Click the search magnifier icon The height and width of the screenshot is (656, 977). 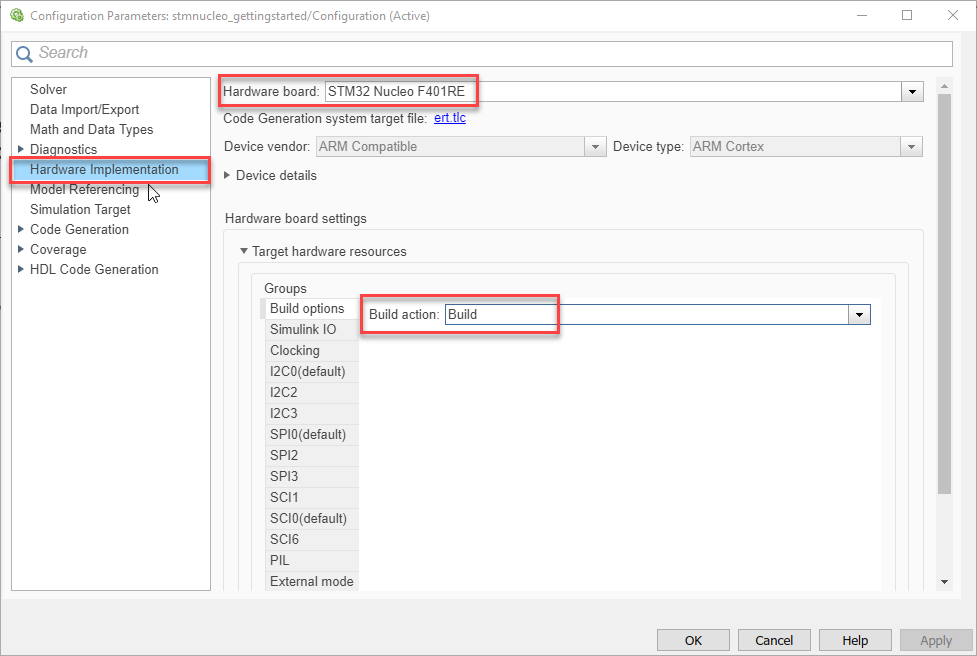pyautogui.click(x=24, y=54)
